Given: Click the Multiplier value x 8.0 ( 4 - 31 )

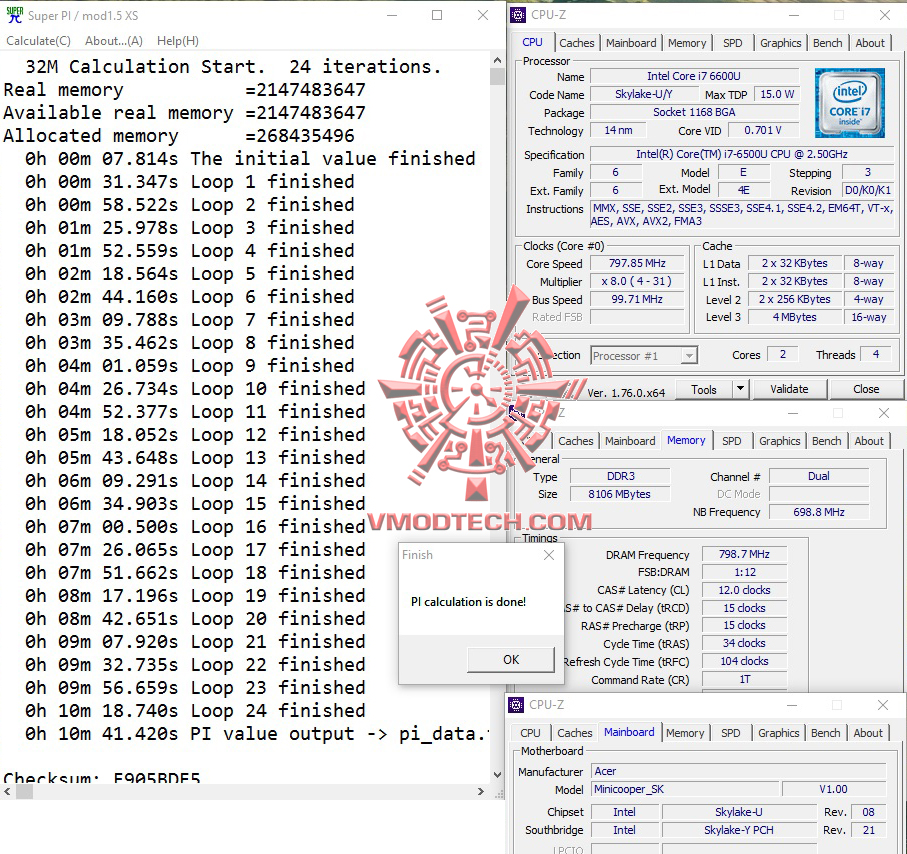Looking at the screenshot, I should (637, 281).
